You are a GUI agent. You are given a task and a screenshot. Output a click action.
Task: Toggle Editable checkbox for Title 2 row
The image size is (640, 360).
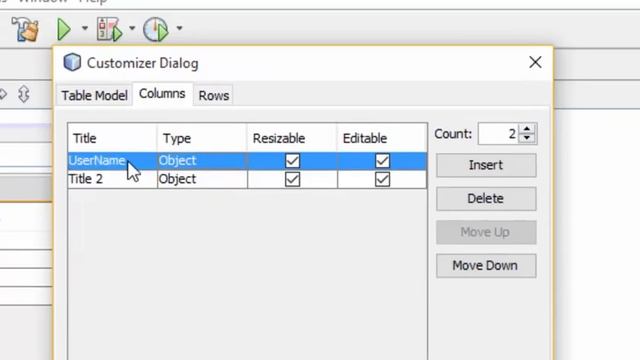(382, 179)
